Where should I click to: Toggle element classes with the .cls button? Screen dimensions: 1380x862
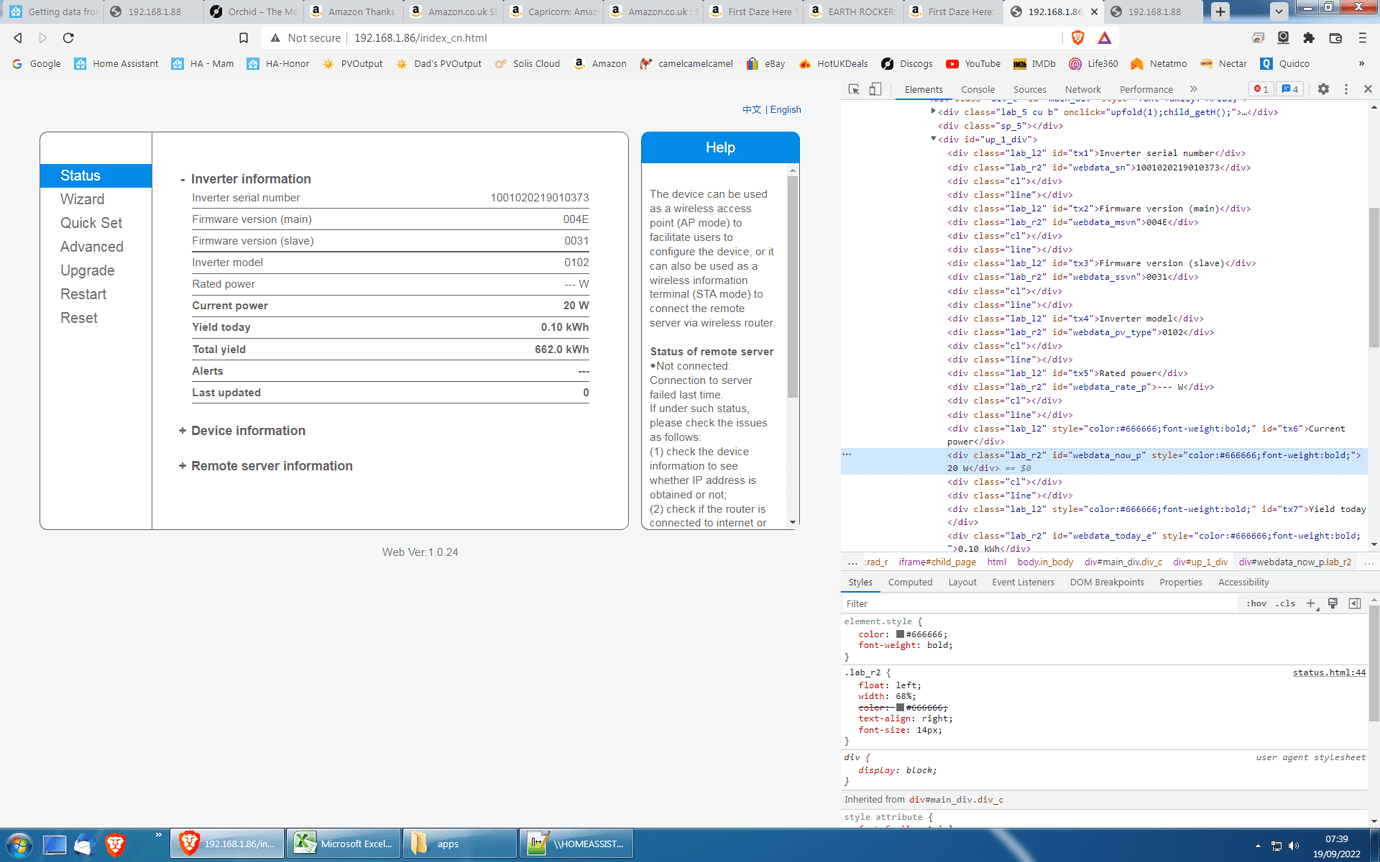pyautogui.click(x=1286, y=603)
